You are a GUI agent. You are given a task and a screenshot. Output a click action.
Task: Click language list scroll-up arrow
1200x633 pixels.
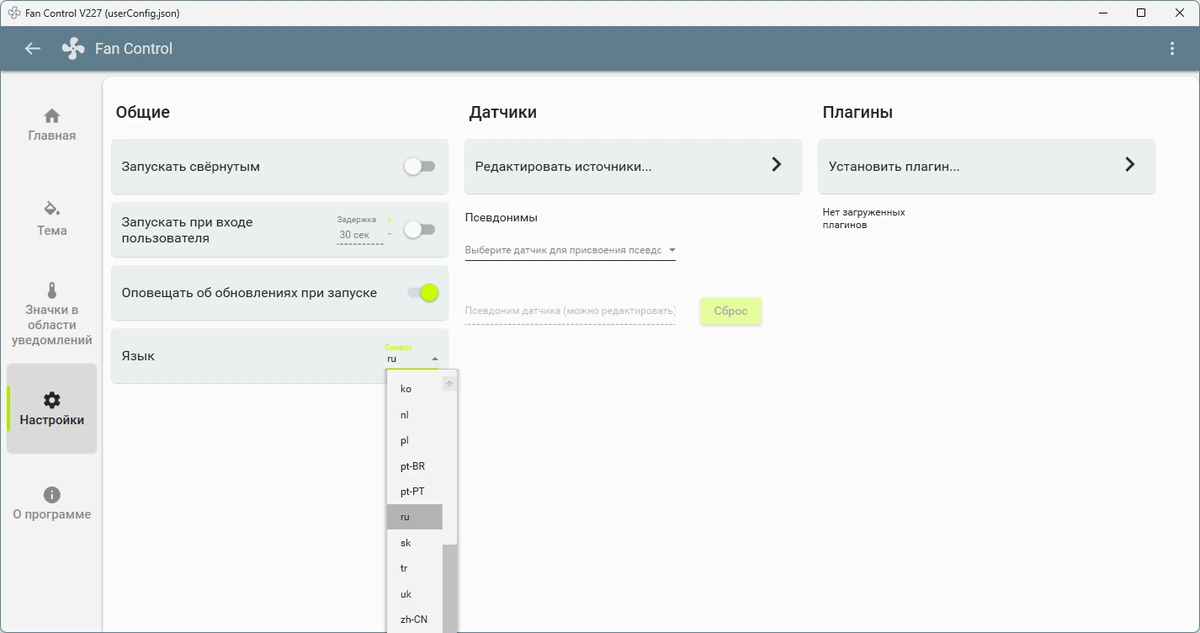[x=450, y=384]
